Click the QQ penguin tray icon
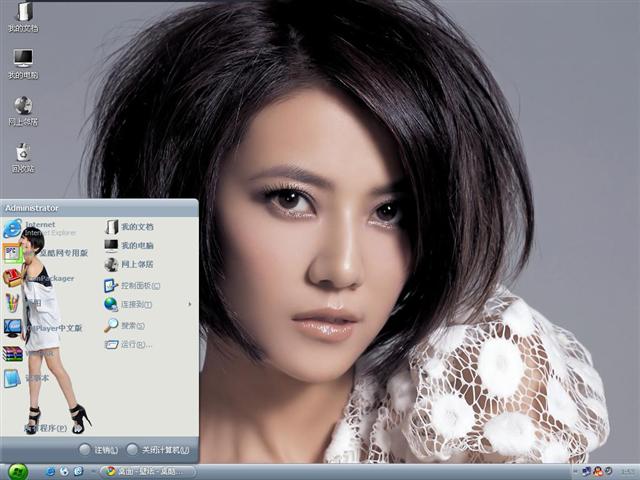640x480 pixels. 598,471
